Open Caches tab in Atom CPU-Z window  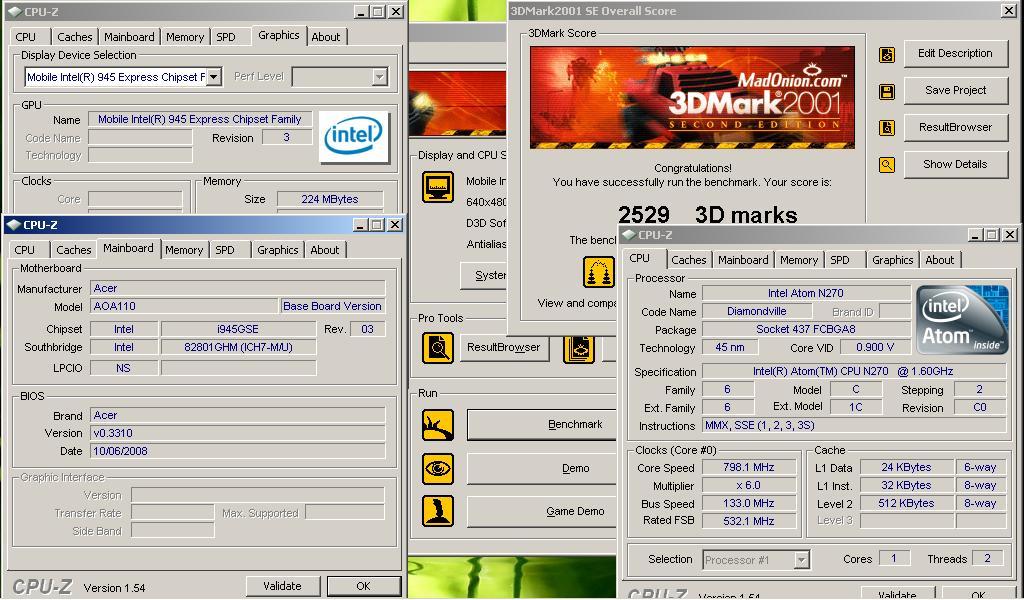(689, 260)
